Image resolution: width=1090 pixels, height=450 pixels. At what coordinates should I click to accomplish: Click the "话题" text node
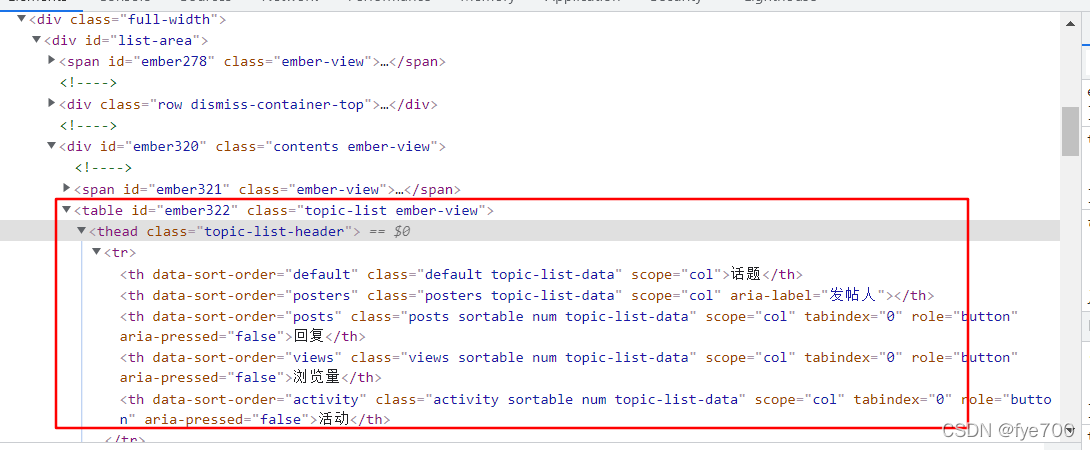[747, 274]
